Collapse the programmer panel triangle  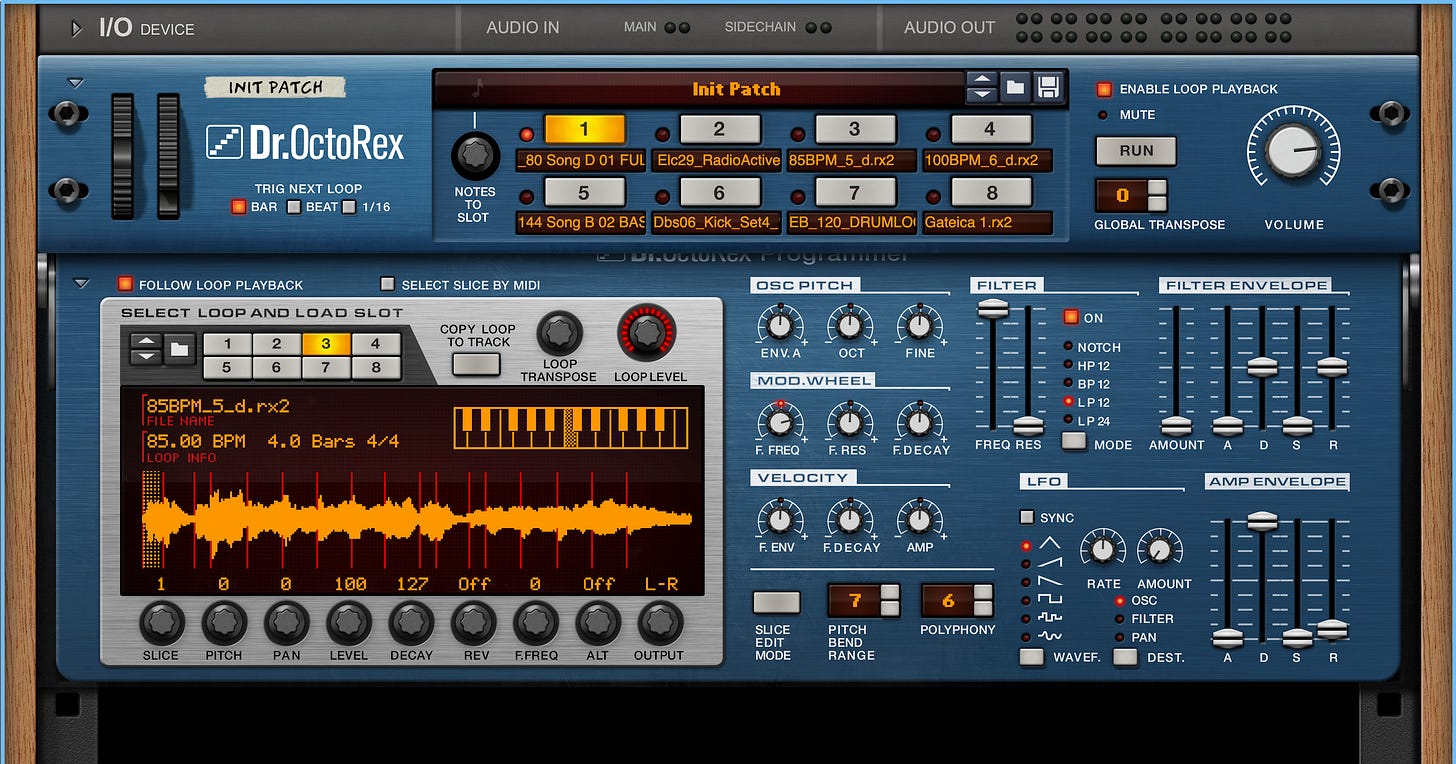(80, 284)
